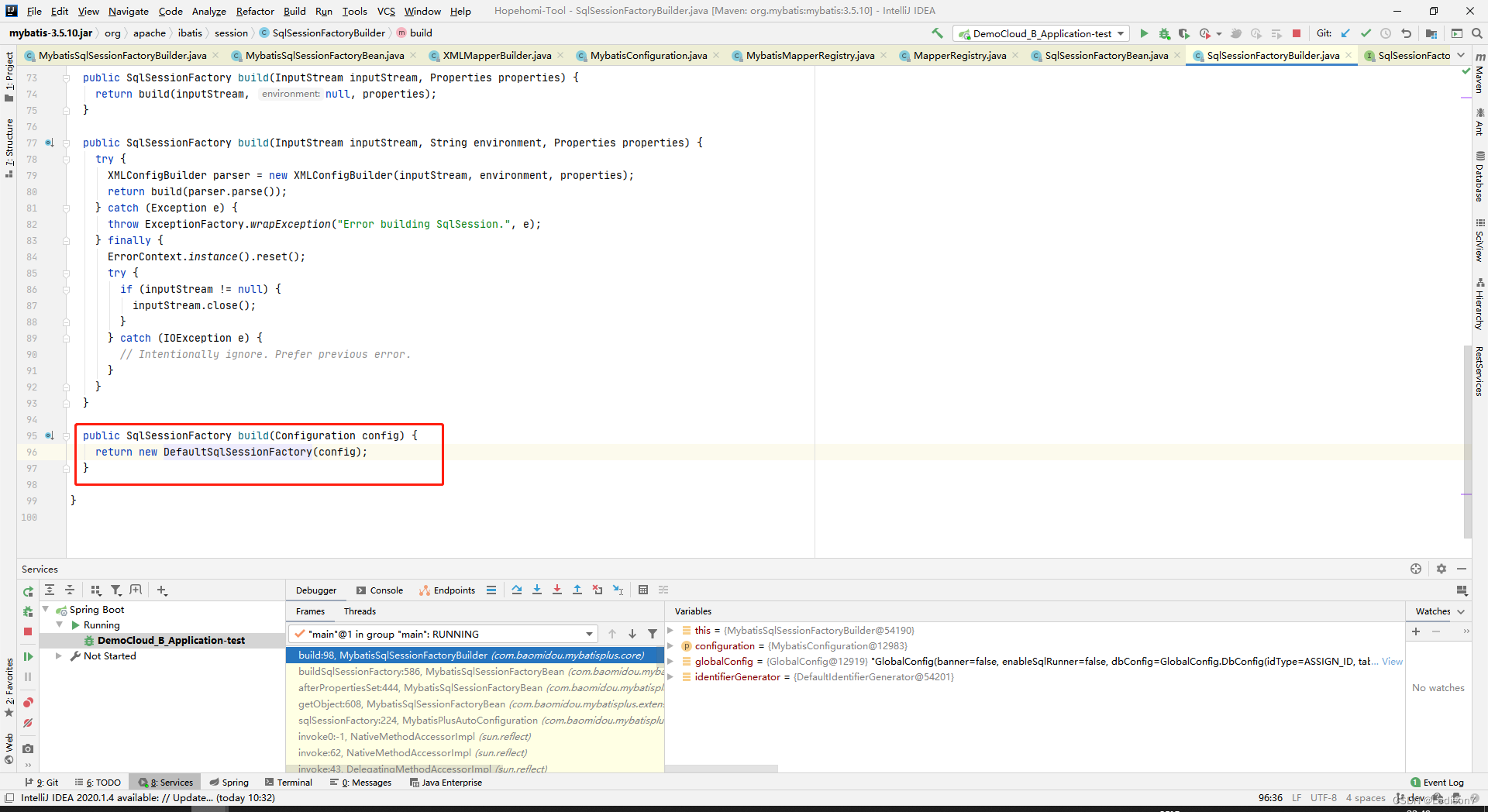
Task: Click Step Into blue arrow icon
Action: click(x=537, y=590)
